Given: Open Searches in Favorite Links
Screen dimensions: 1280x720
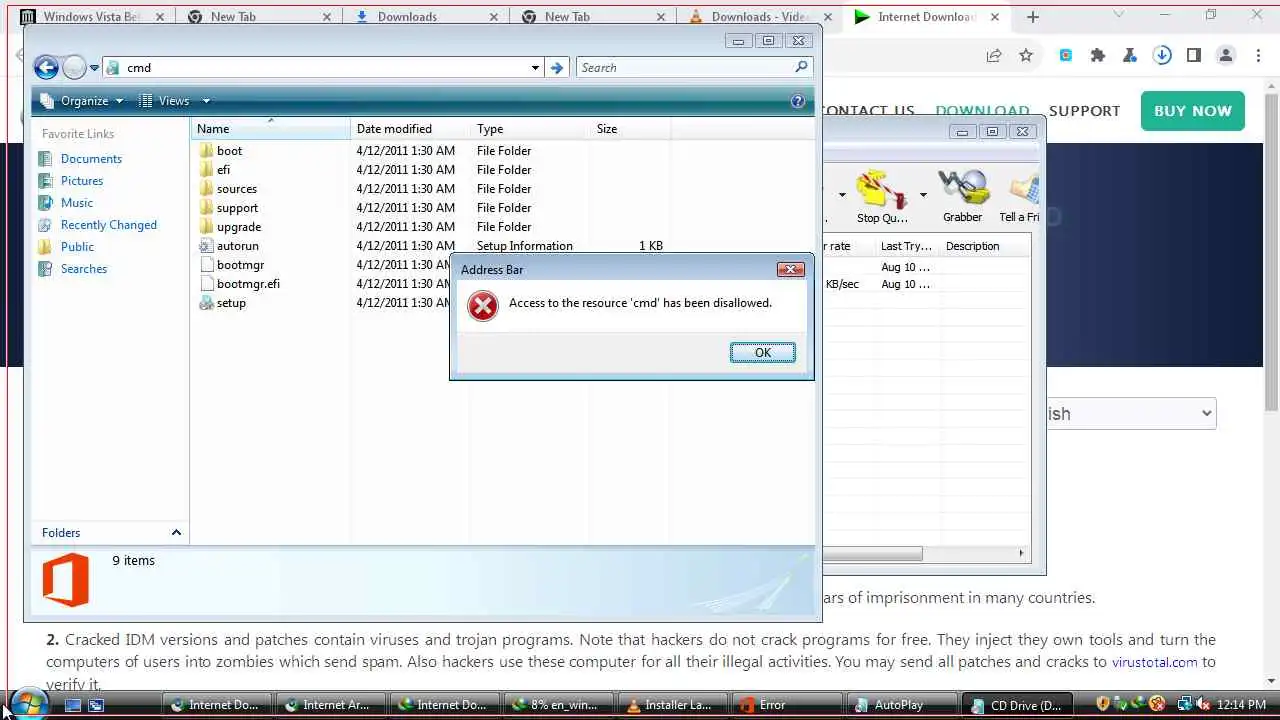Looking at the screenshot, I should 83,268.
